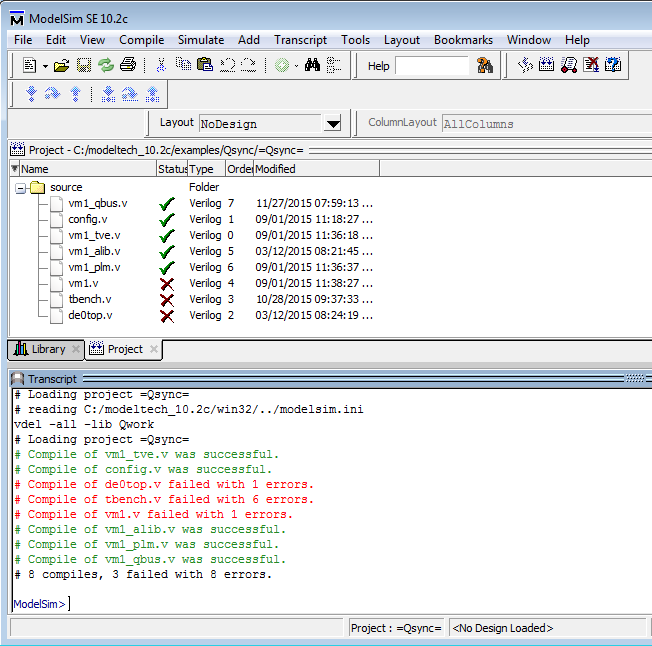
Task: Click the Help search icon beside Help field
Action: pyautogui.click(x=486, y=66)
